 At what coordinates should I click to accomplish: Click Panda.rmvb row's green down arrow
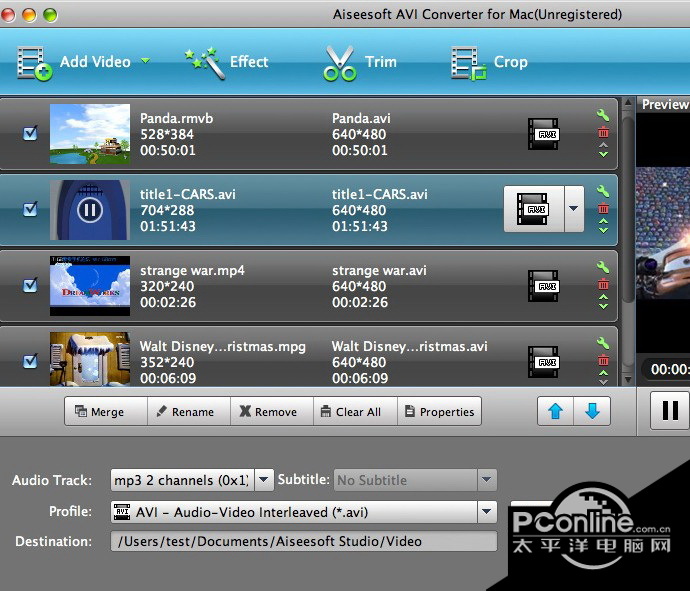603,154
